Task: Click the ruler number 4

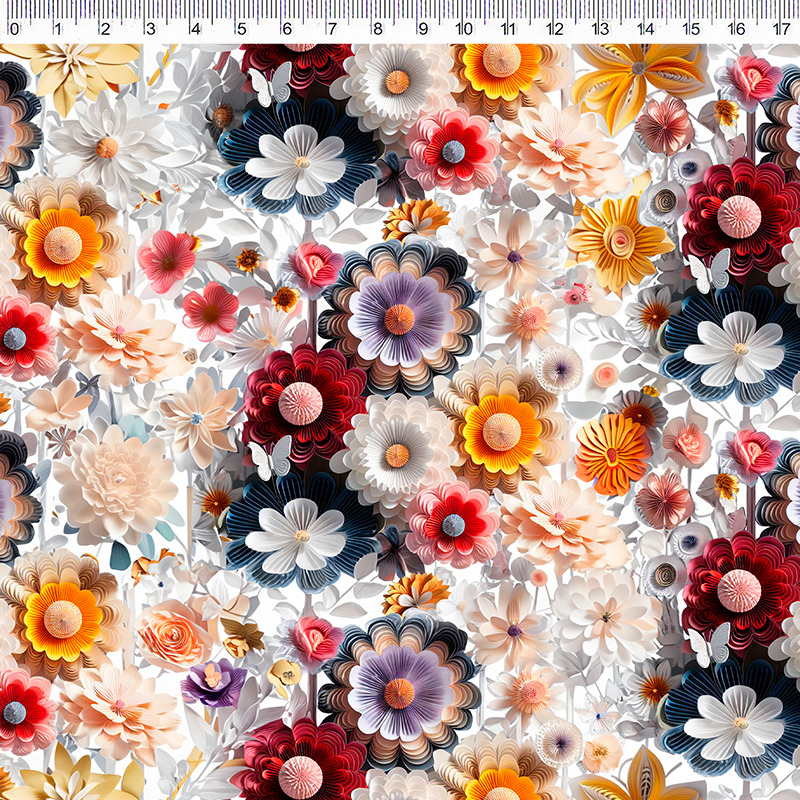Action: click(196, 29)
